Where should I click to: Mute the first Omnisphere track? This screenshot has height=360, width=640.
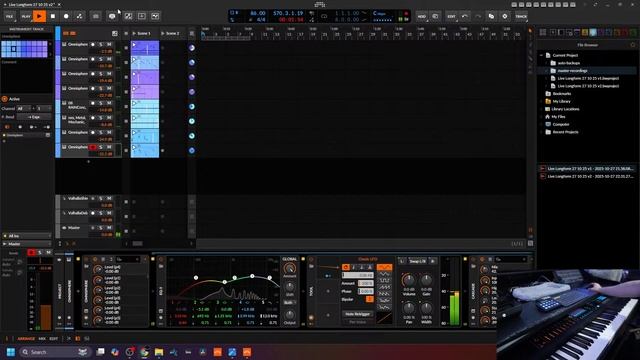109,44
